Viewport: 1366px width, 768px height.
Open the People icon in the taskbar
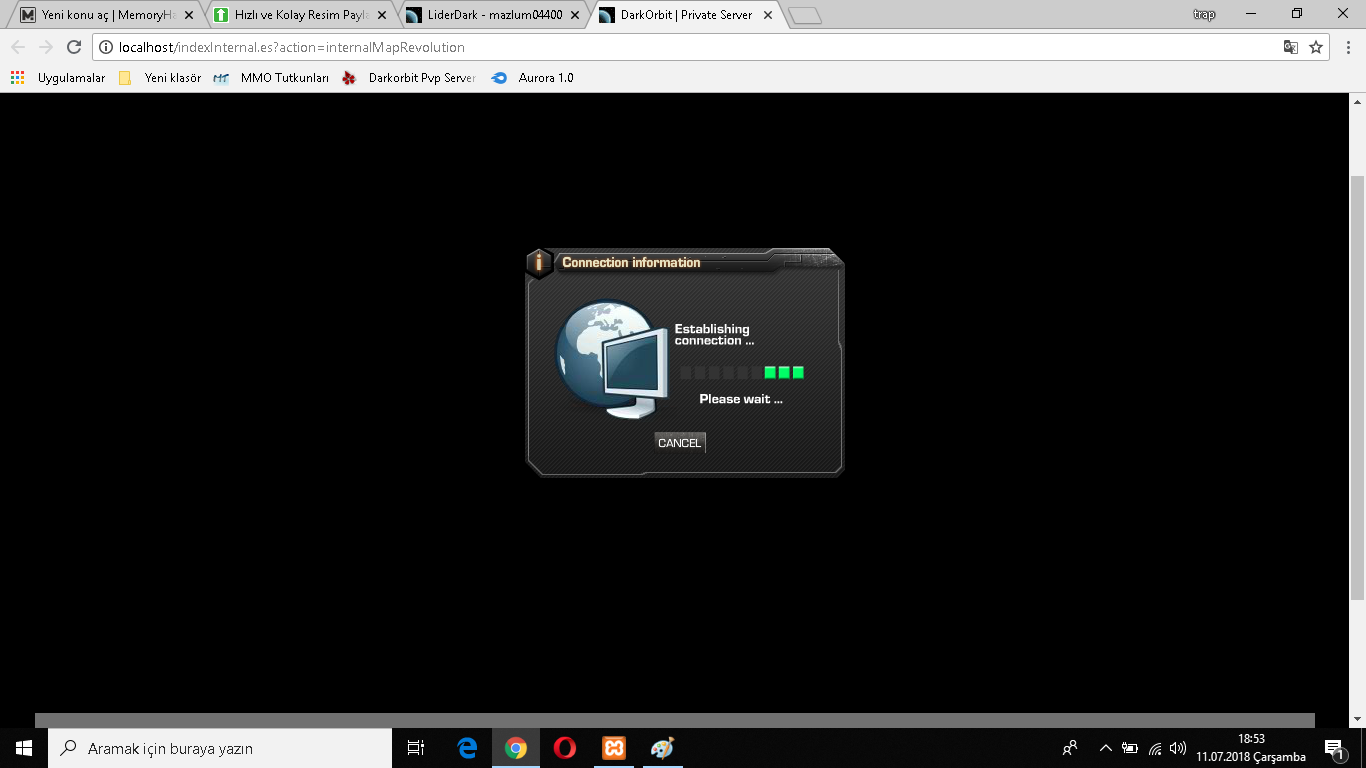pyautogui.click(x=1070, y=748)
